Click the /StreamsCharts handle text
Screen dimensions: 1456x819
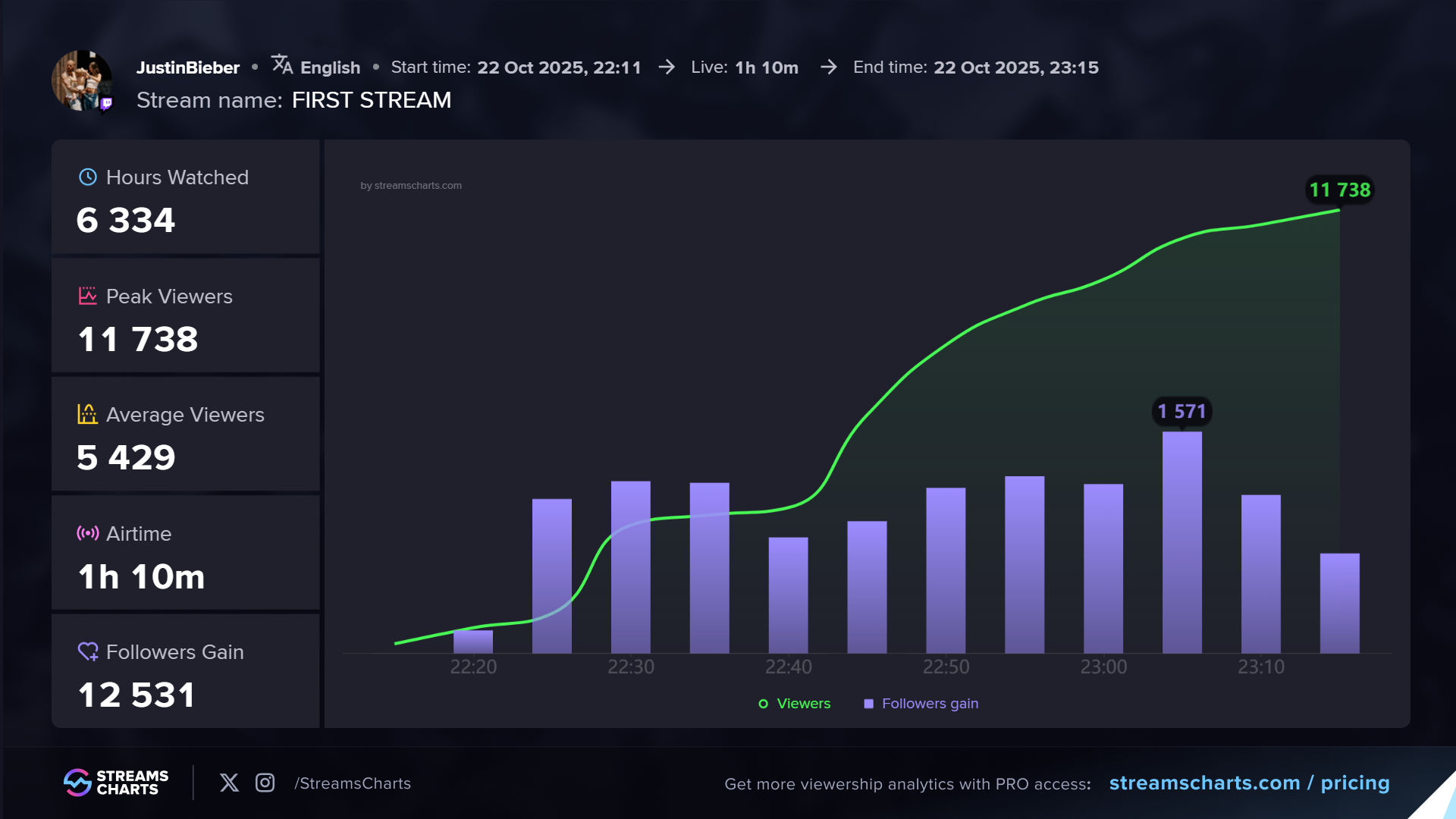353,783
